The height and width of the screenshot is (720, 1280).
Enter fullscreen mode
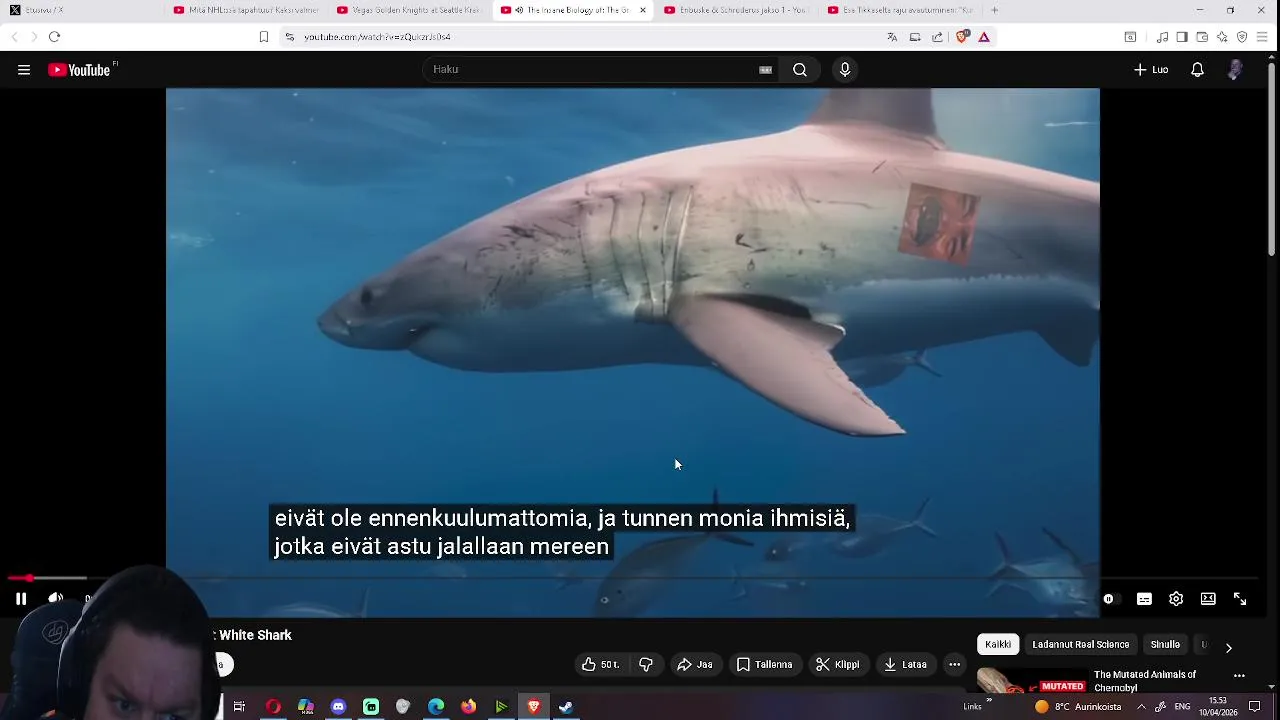click(x=1240, y=599)
